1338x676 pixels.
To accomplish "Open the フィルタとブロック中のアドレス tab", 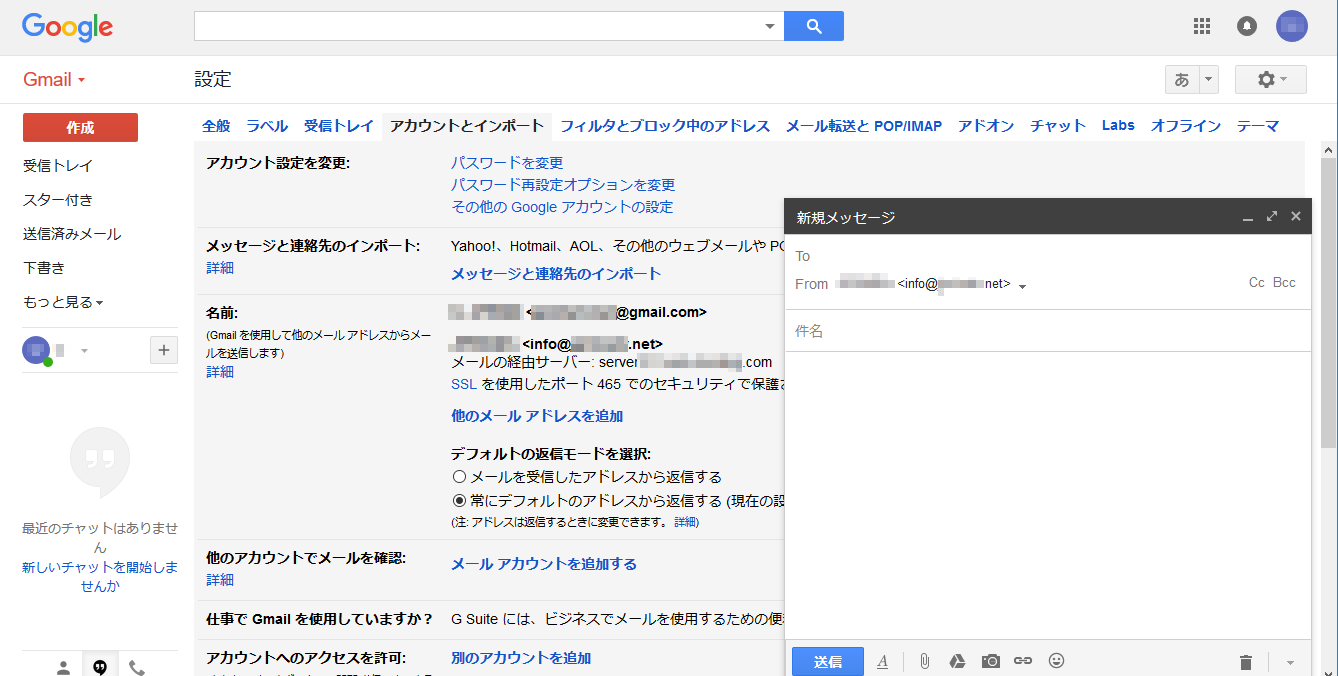I will coord(664,126).
